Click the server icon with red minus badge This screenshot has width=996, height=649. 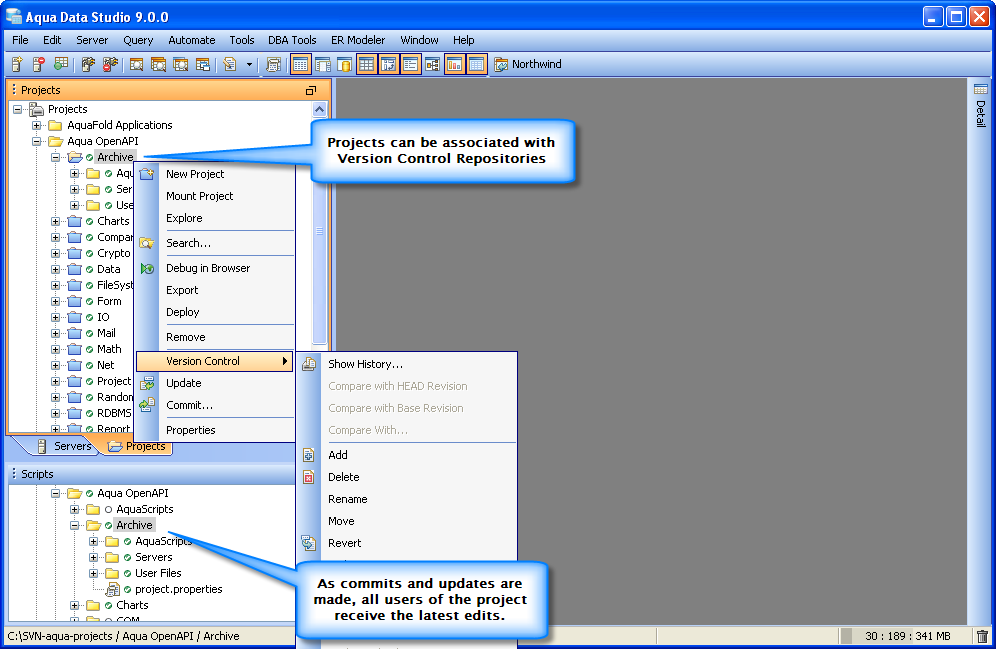click(39, 64)
